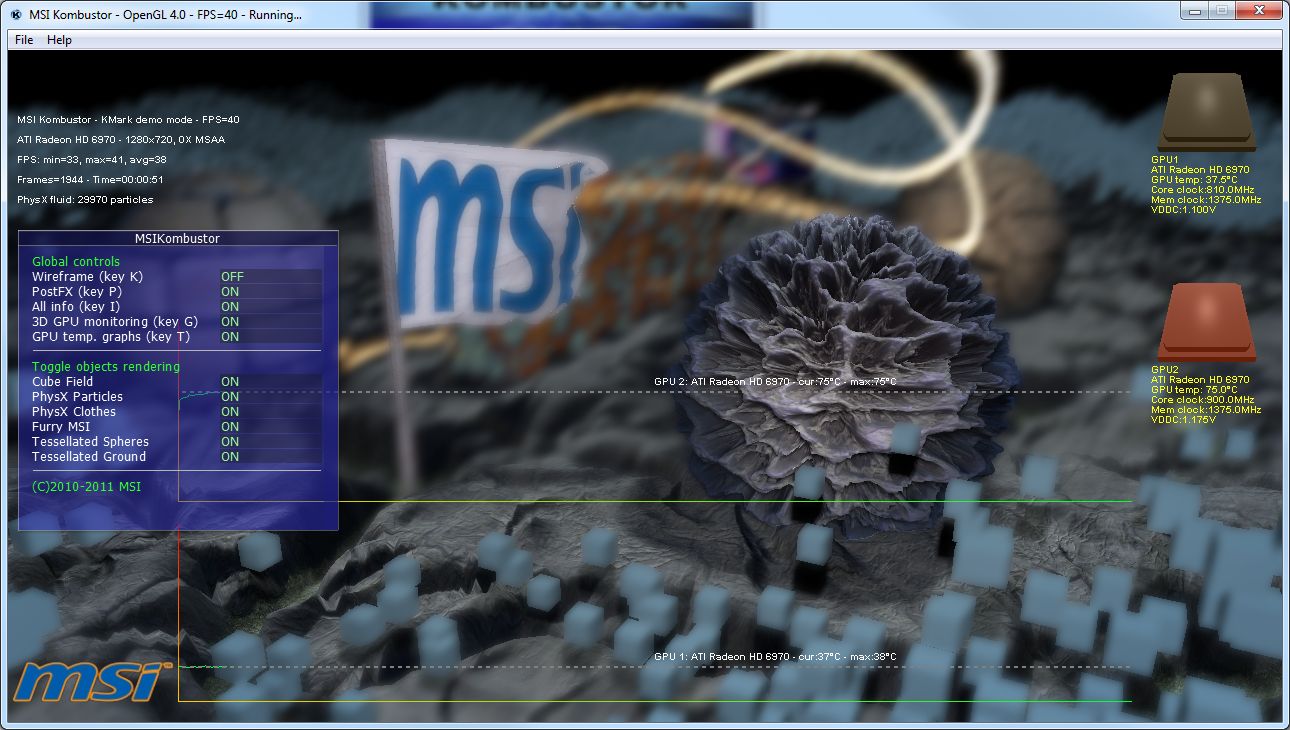Viewport: 1290px width, 730px height.
Task: Toggle Tessellated Ground ON value
Action: [x=230, y=457]
